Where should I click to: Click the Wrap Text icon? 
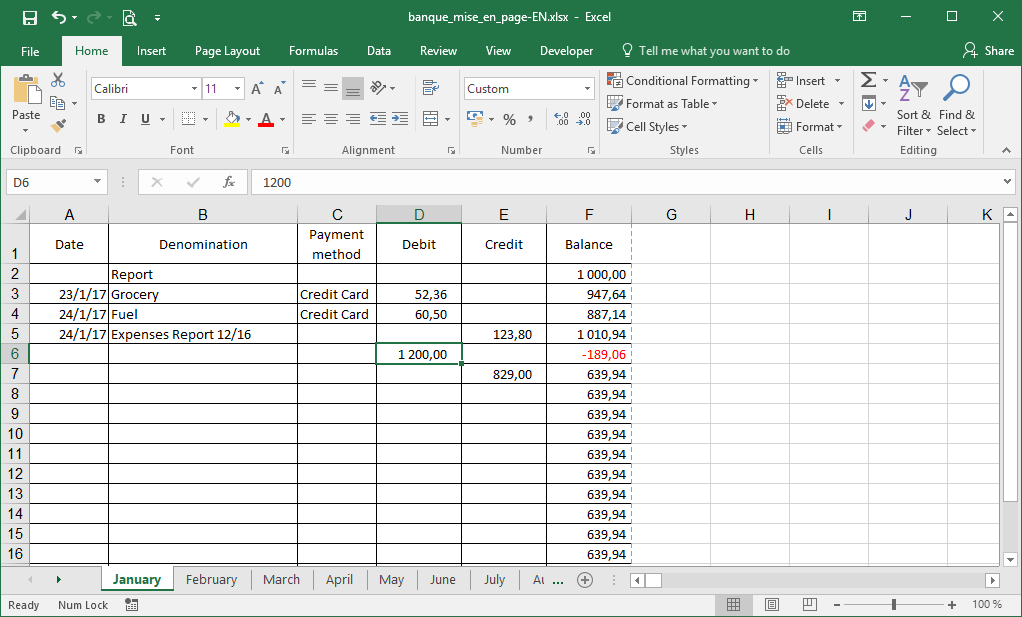point(431,88)
